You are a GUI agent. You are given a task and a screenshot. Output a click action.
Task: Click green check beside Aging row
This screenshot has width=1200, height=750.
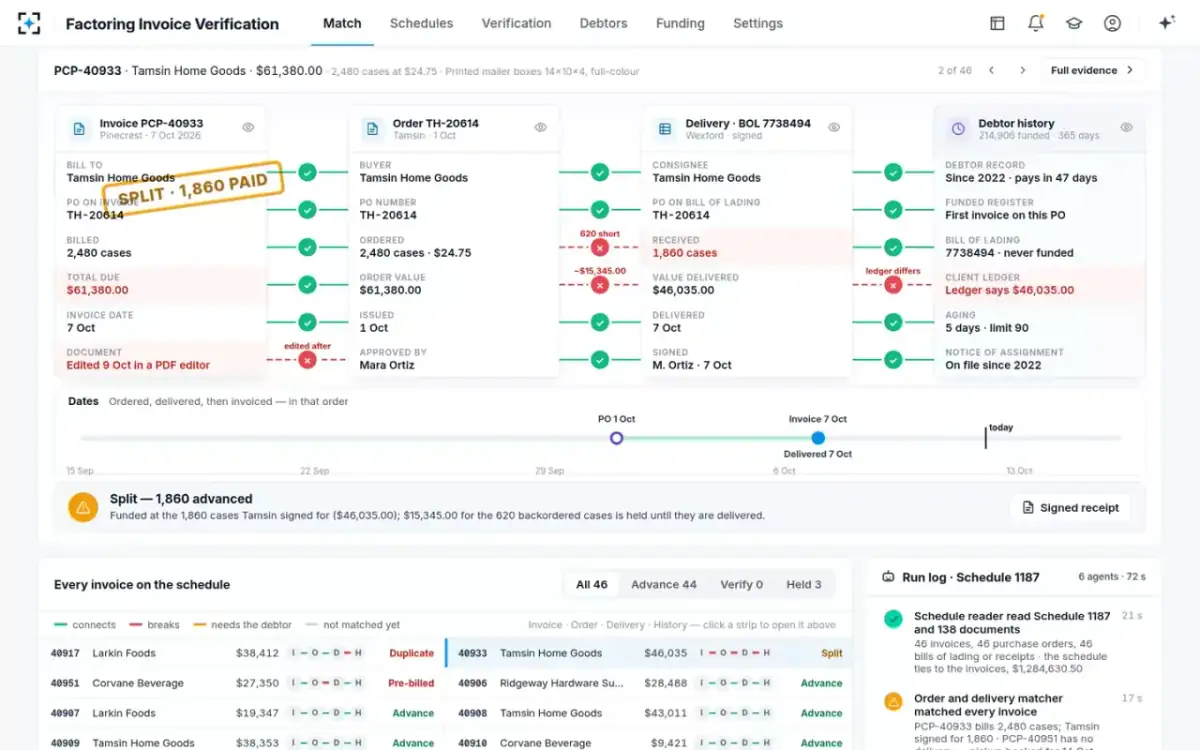click(x=893, y=322)
